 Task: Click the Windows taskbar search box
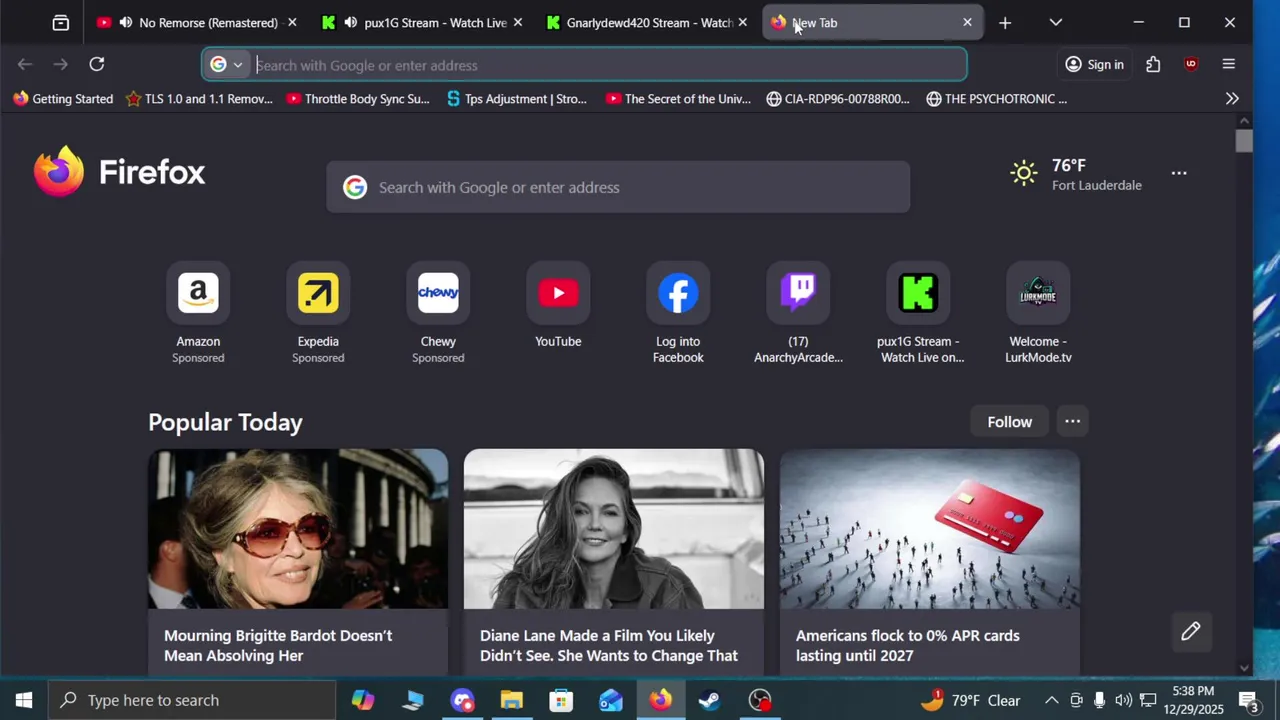tap(192, 700)
